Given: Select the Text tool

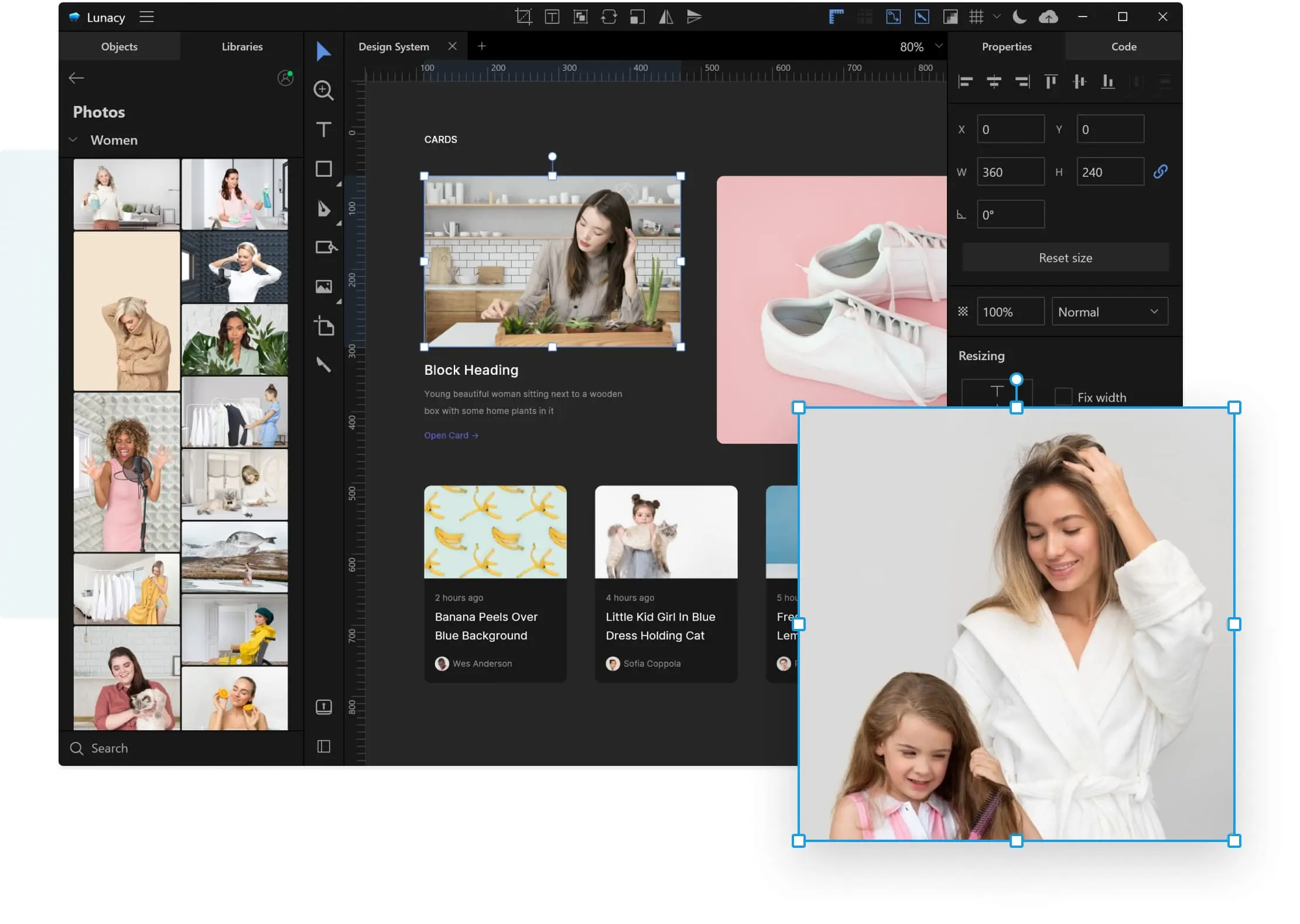Looking at the screenshot, I should tap(323, 129).
